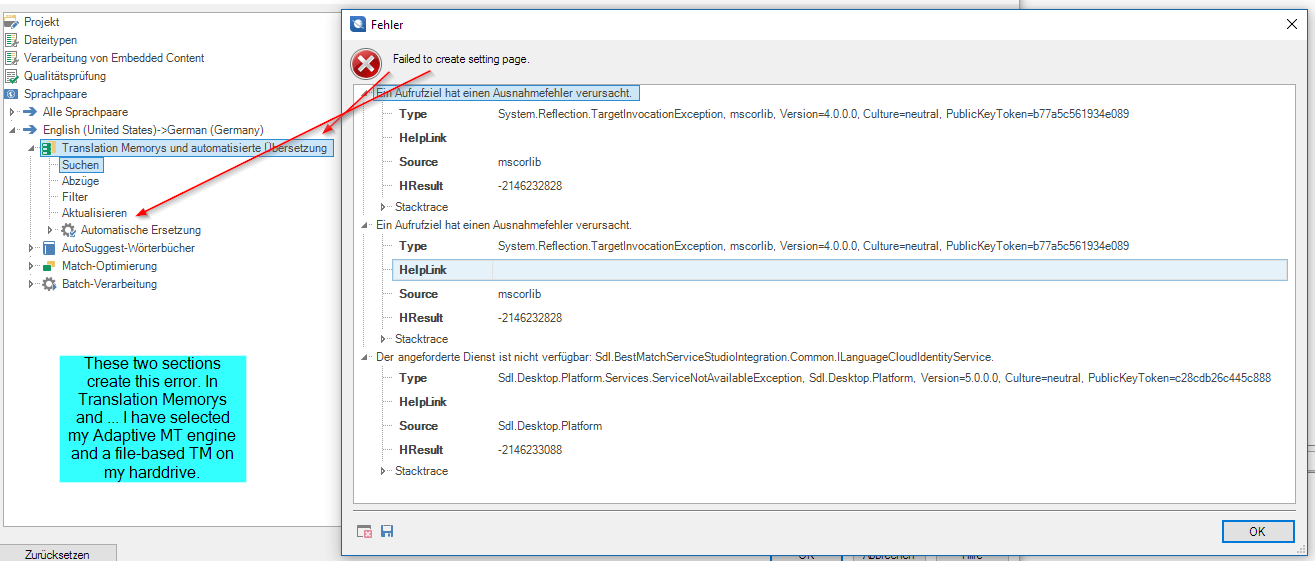Image resolution: width=1315 pixels, height=561 pixels.
Task: Select AutoSuggest-Wörterbücher
Action: [x=128, y=248]
